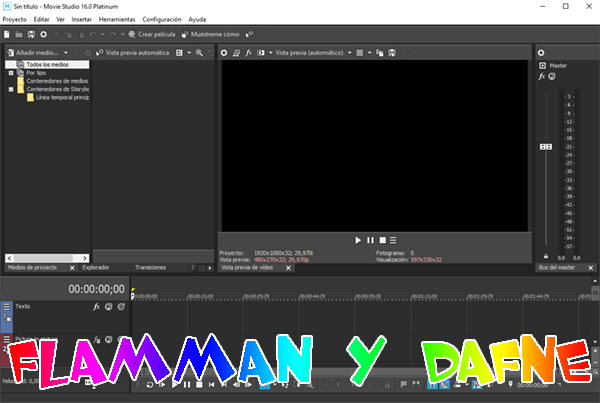Viewport: 600px width, 403px height.
Task: Toggle the external monitor preview icon
Action: pyautogui.click(x=236, y=53)
